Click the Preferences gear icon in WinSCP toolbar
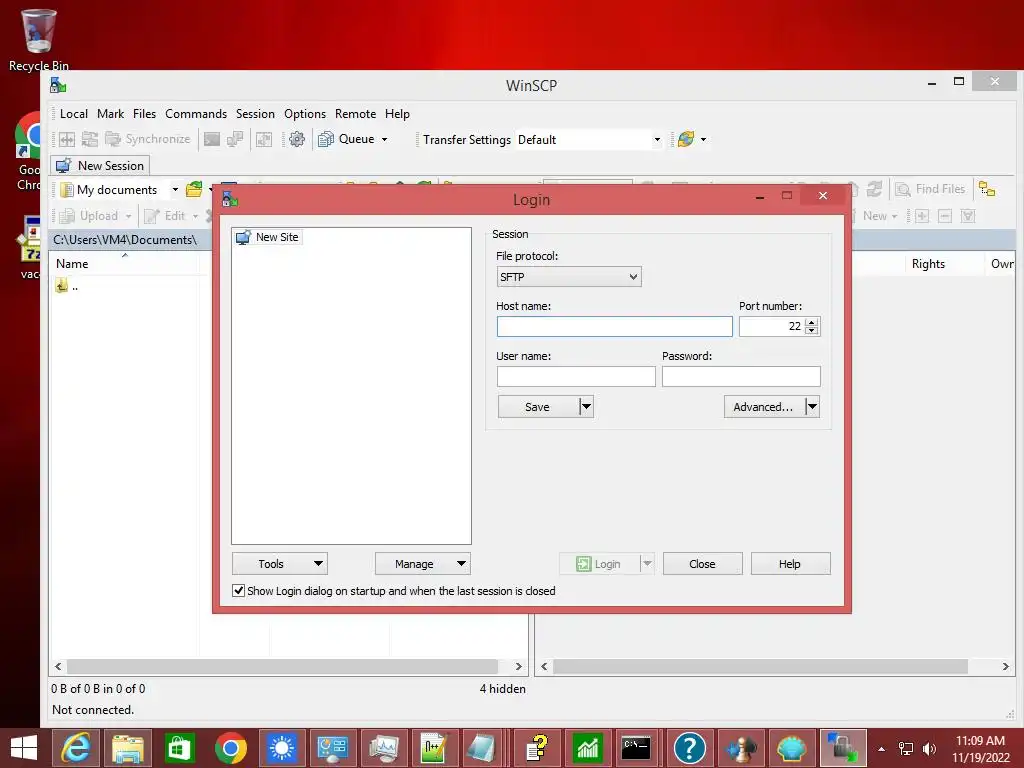The image size is (1024, 768). pyautogui.click(x=297, y=139)
